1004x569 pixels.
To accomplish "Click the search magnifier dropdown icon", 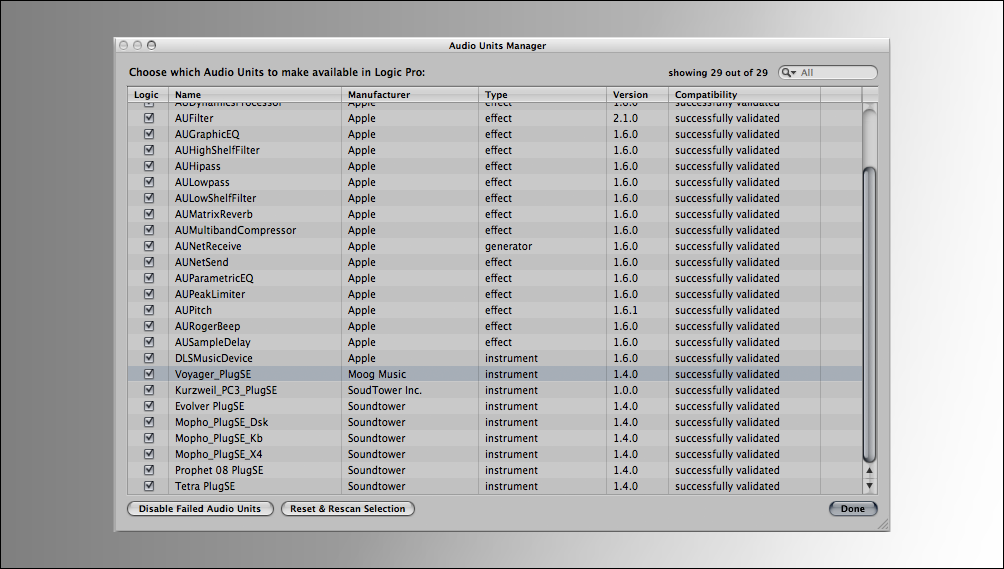I will (789, 73).
